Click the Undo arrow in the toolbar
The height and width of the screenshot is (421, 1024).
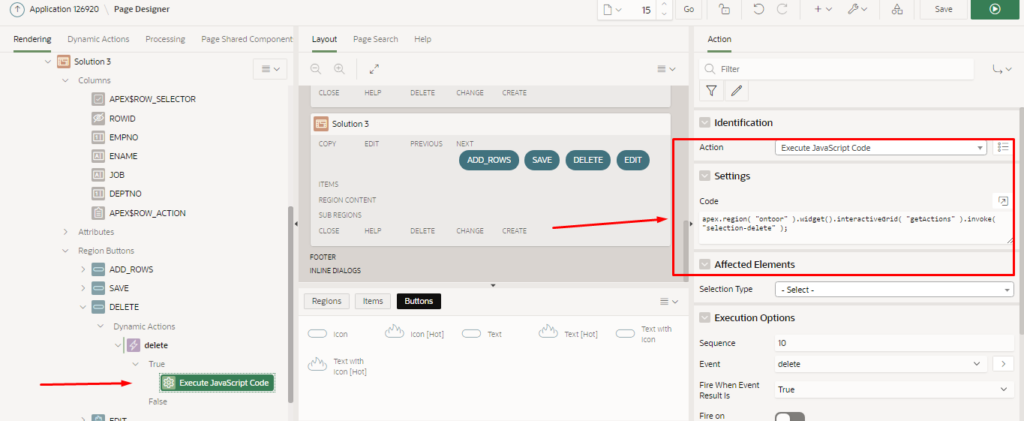[x=759, y=9]
